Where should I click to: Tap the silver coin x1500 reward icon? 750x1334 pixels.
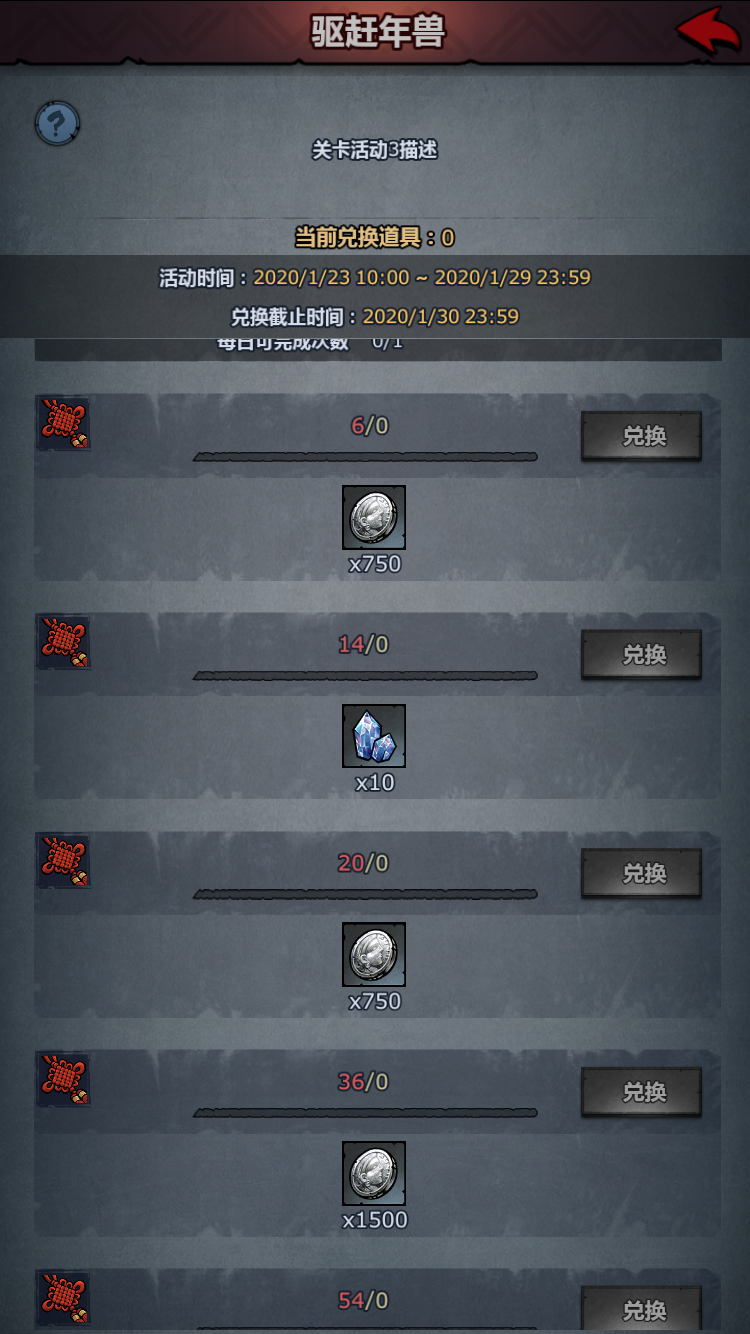pyautogui.click(x=374, y=1174)
